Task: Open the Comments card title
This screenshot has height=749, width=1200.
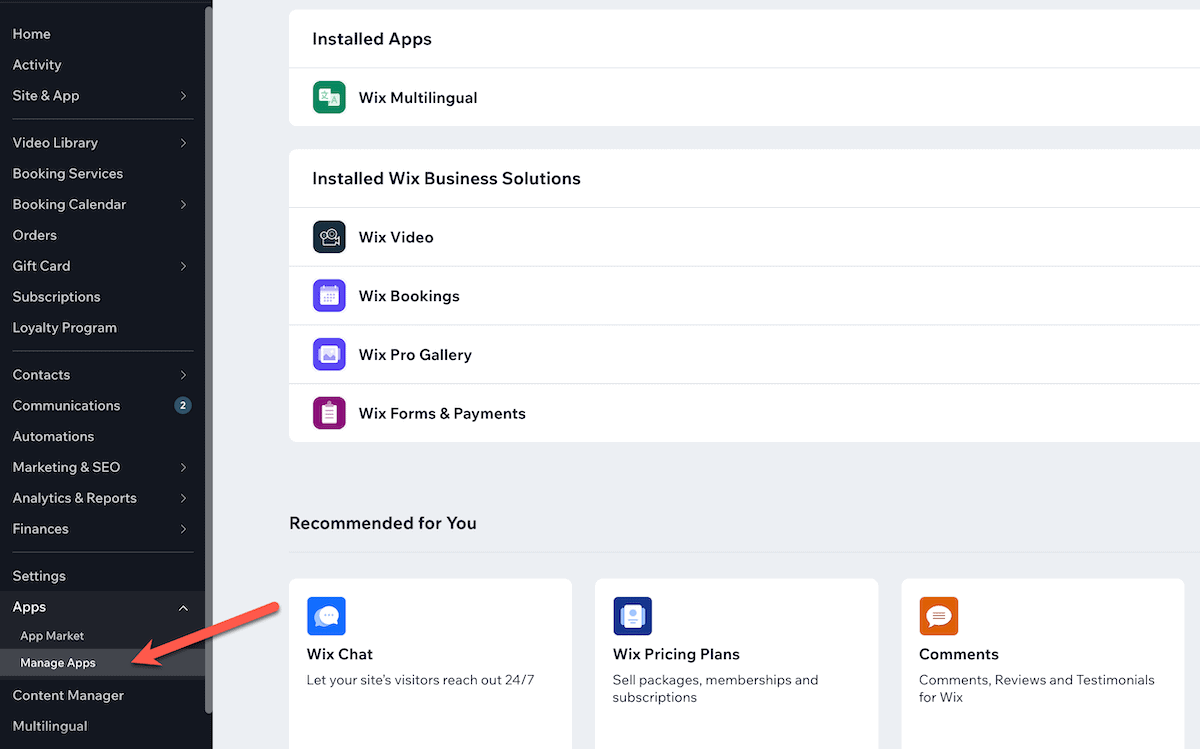Action: click(959, 654)
